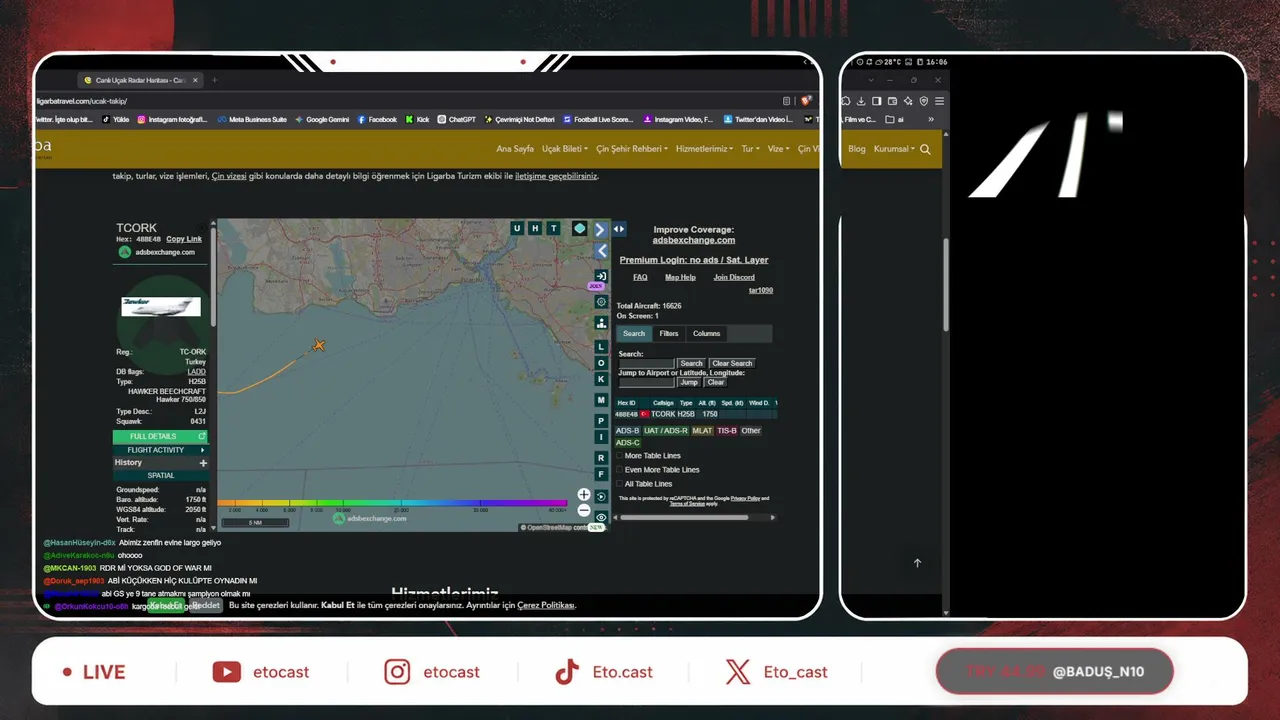Zoom out on the map with minus
This screenshot has height=720, width=1280.
point(584,510)
